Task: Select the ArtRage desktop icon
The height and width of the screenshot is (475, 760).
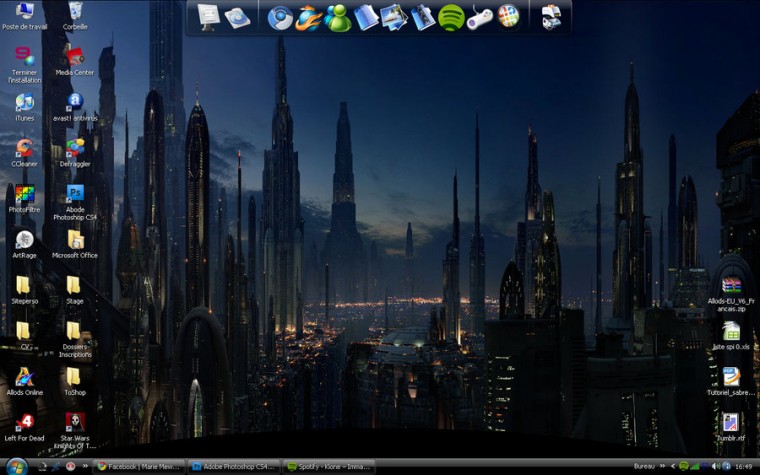Action: tap(24, 244)
